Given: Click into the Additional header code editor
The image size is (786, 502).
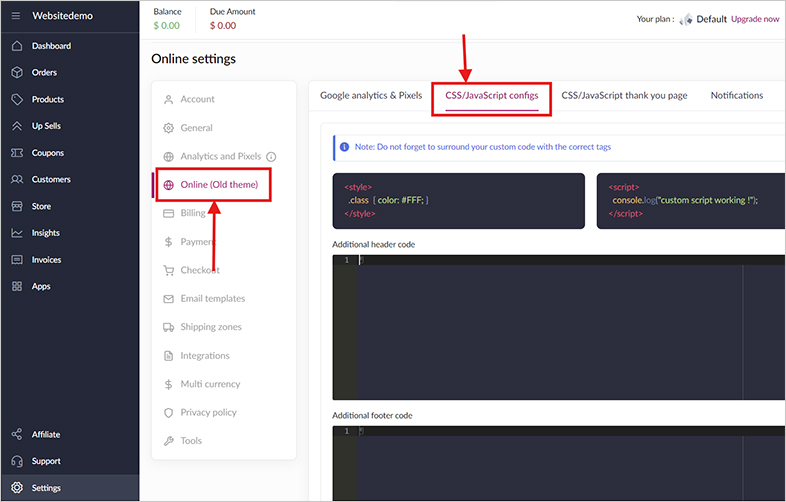Looking at the screenshot, I should point(558,327).
